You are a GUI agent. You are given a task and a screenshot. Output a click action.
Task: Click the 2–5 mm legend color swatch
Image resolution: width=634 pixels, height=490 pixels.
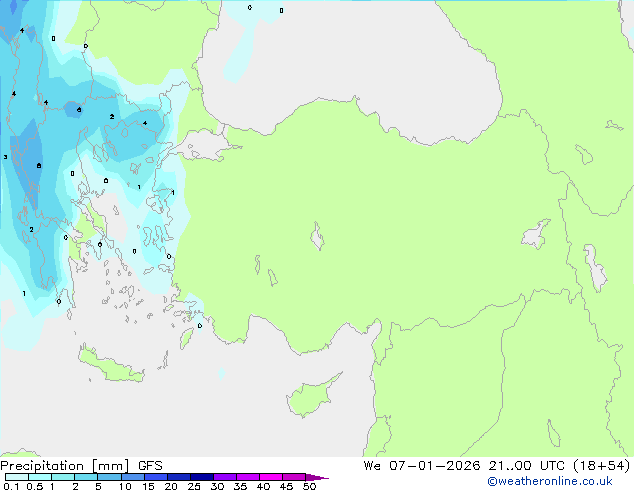coord(86,477)
